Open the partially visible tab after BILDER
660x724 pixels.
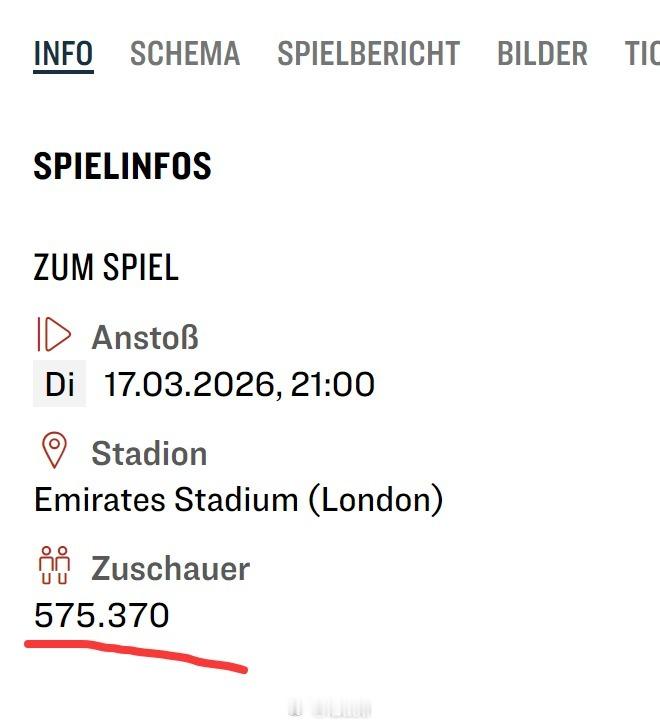click(x=641, y=53)
